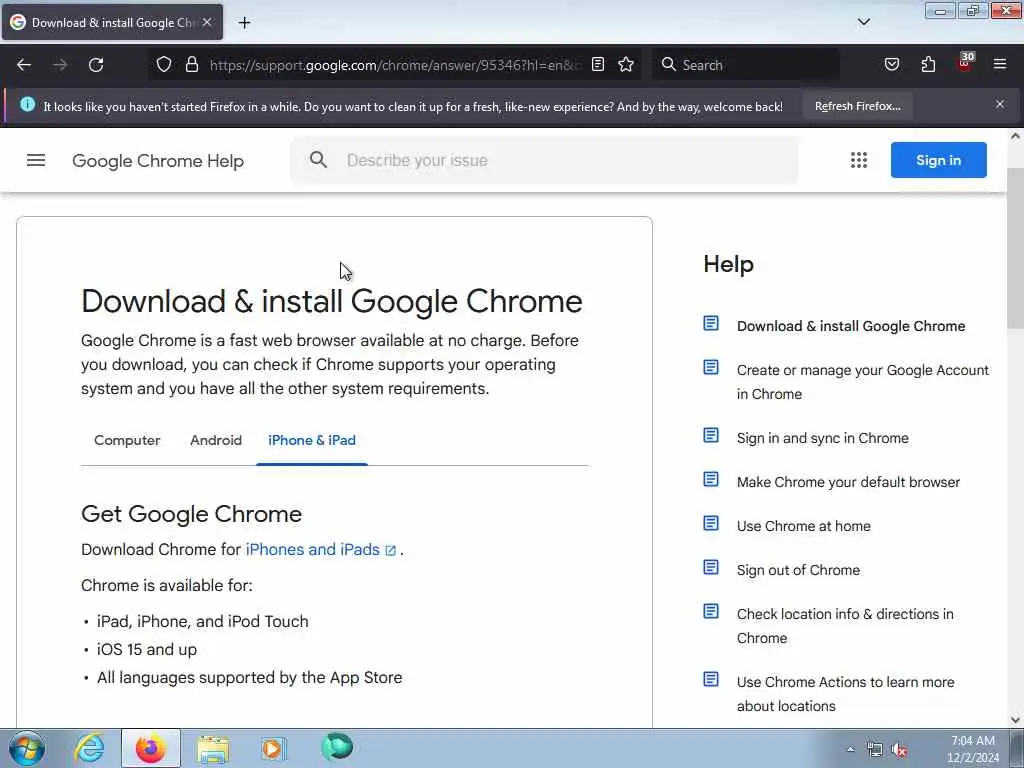Viewport: 1024px width, 768px height.
Task: Show hidden tray icons arrow
Action: pyautogui.click(x=850, y=750)
